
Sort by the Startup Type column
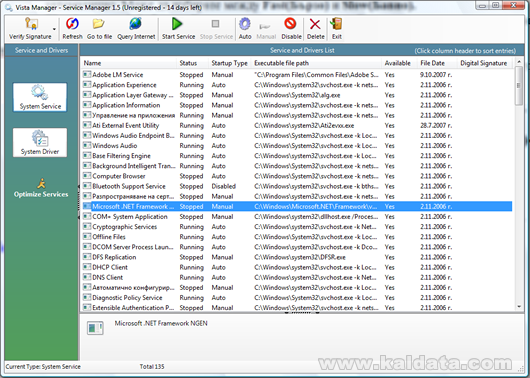click(230, 63)
